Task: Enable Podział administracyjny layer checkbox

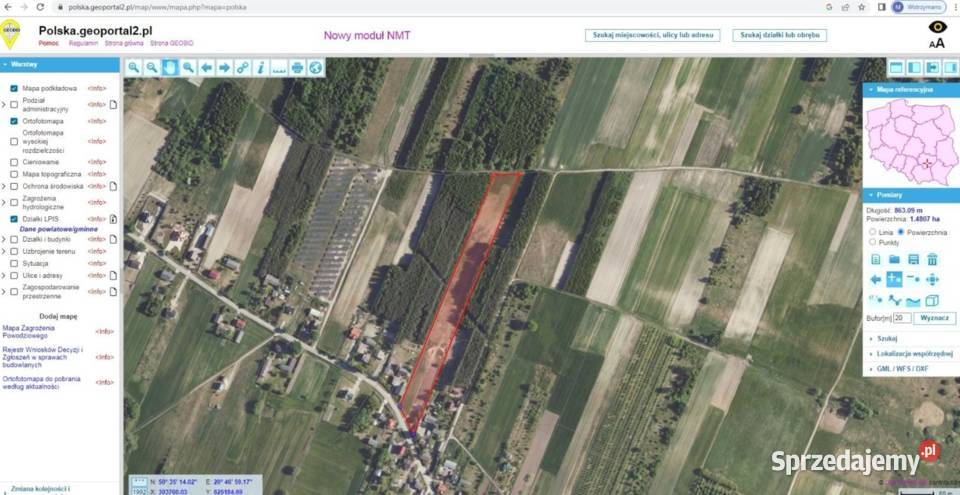Action: (14, 104)
